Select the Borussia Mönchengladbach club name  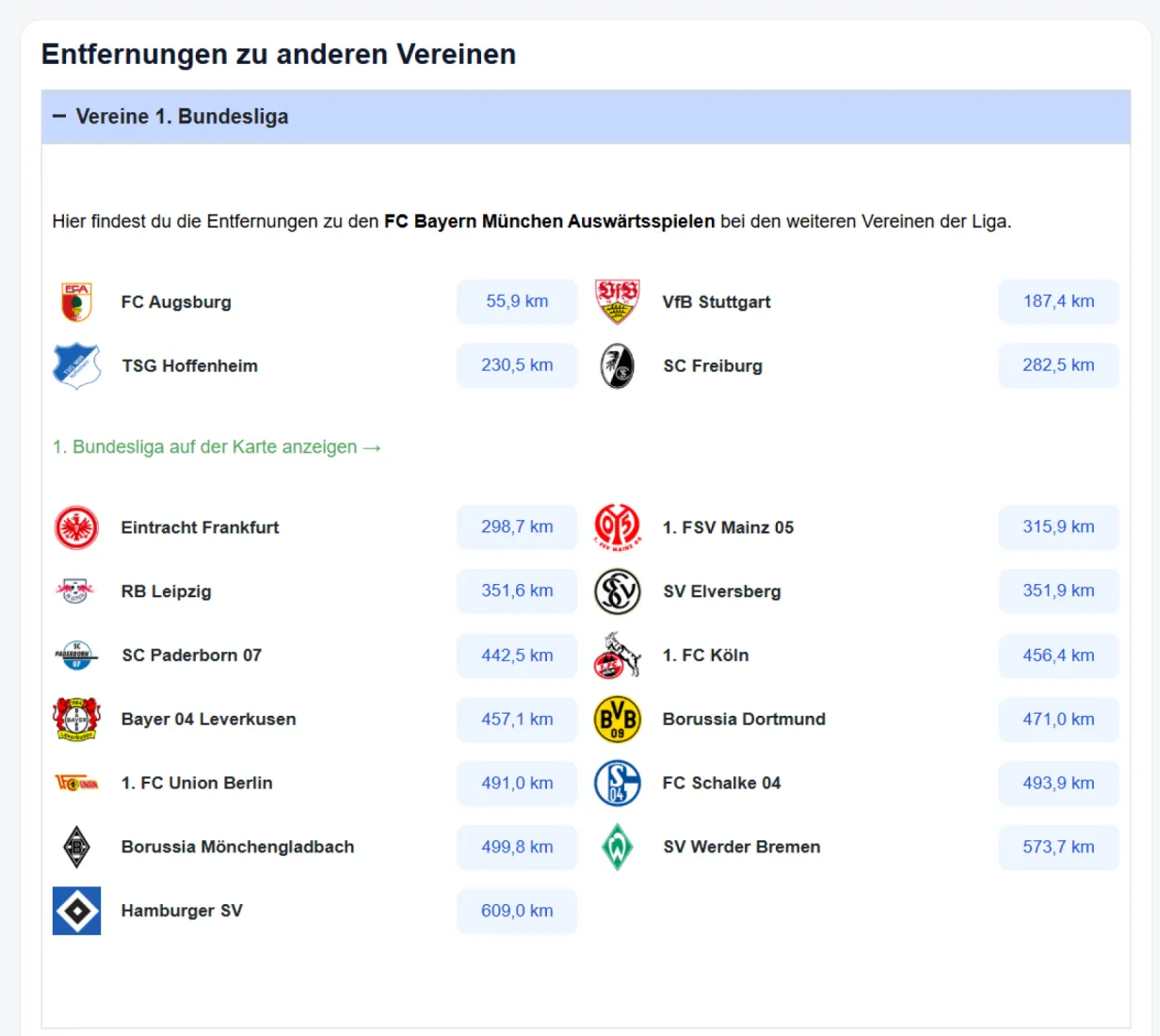pyautogui.click(x=237, y=848)
